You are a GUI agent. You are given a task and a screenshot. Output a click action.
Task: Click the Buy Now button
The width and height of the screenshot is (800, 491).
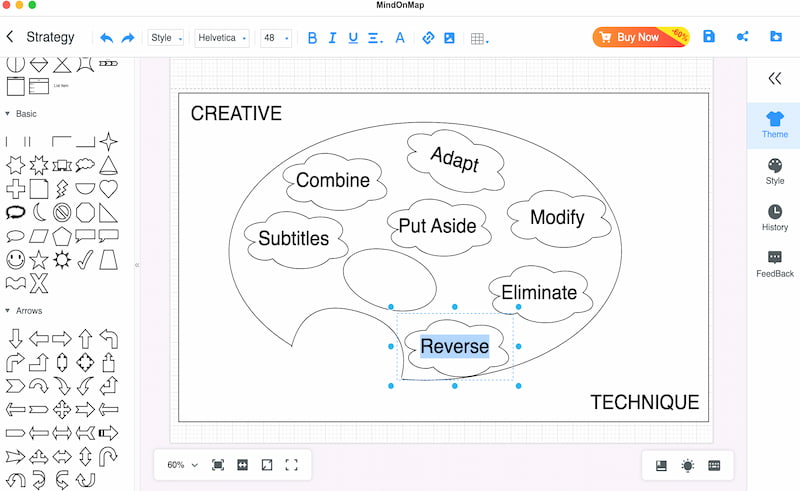pos(641,37)
